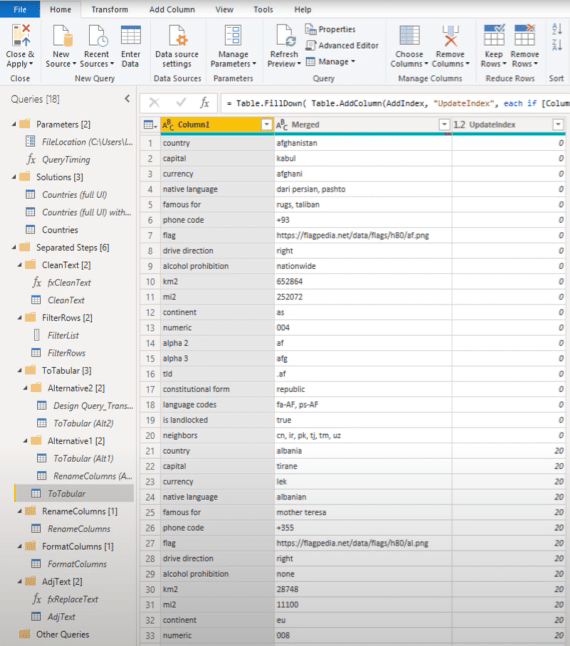Select the FilterRows query
Image resolution: width=570 pixels, height=646 pixels.
pyautogui.click(x=66, y=353)
